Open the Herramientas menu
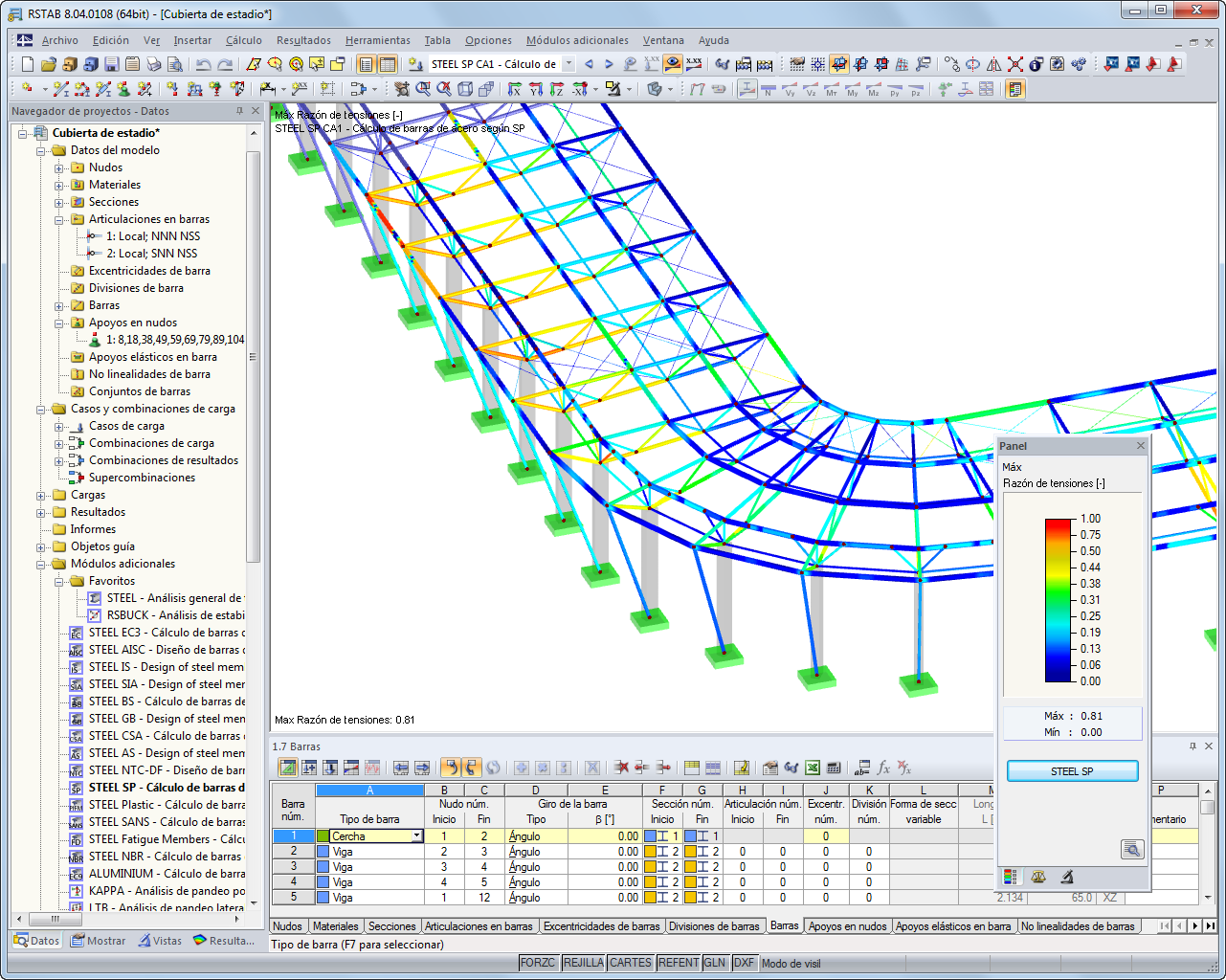The height and width of the screenshot is (980, 1226). tap(377, 40)
